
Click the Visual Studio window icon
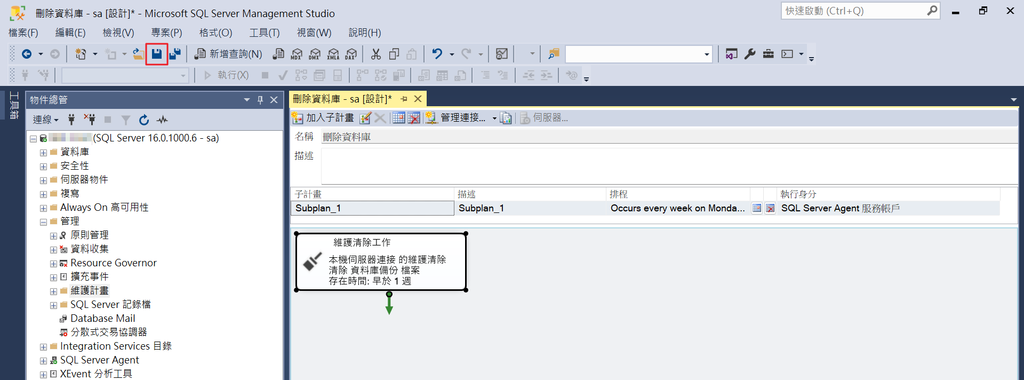click(732, 54)
